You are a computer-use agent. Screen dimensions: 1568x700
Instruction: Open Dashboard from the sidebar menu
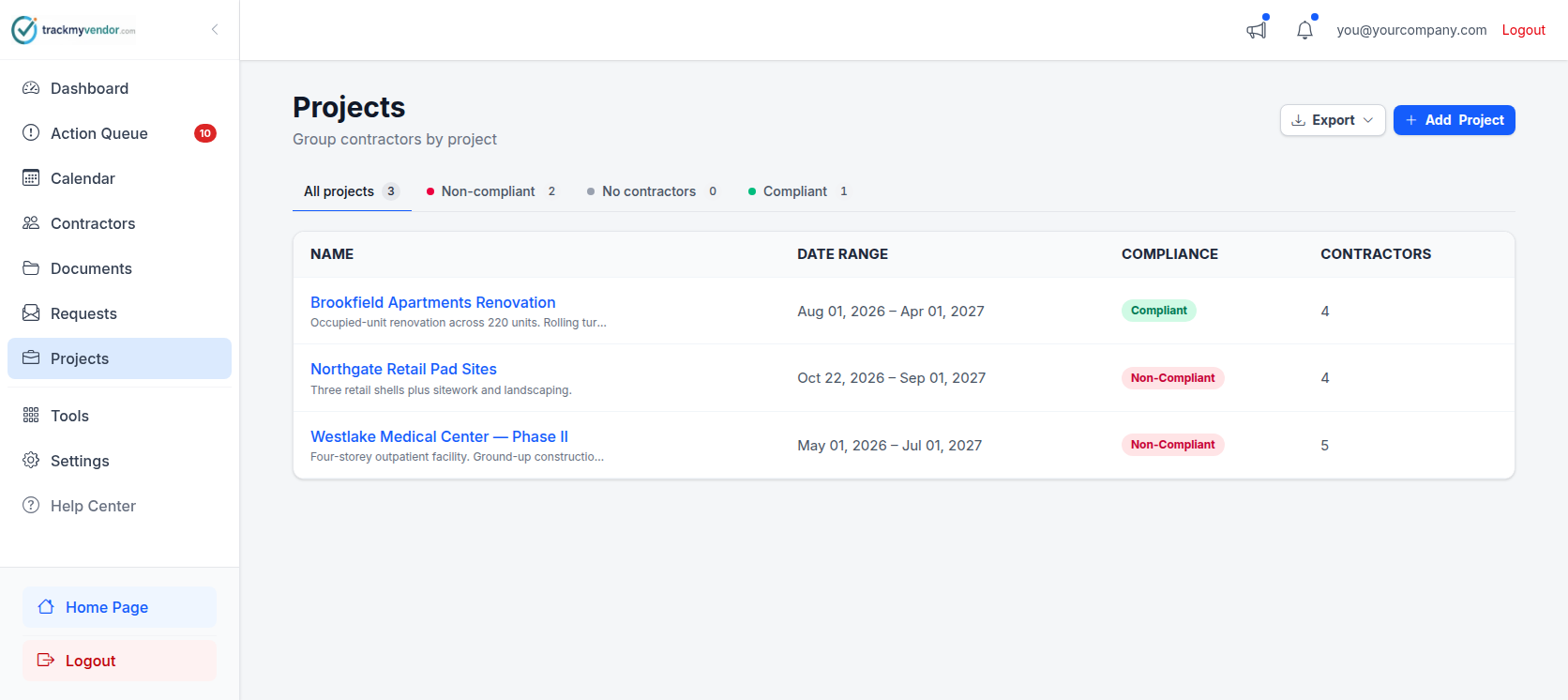pos(119,88)
